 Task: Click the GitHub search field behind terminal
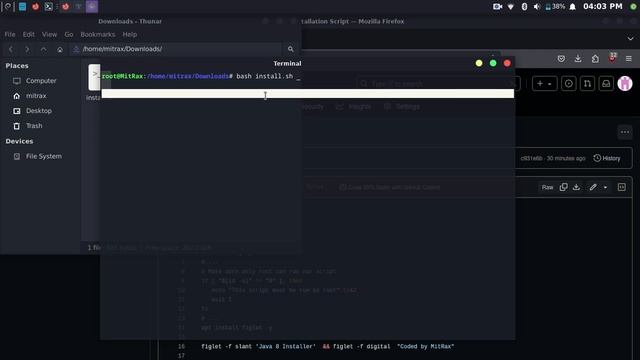click(x=439, y=84)
